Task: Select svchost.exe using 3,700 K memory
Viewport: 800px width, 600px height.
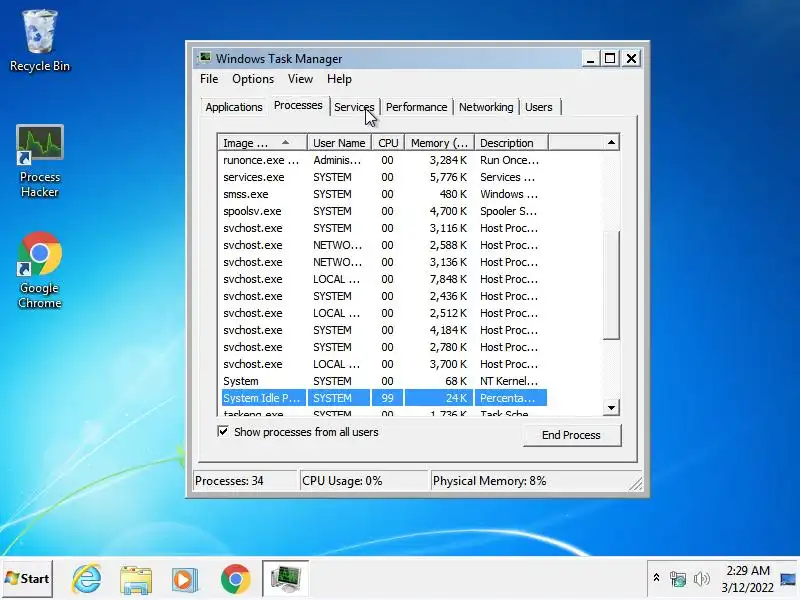Action: pyautogui.click(x=384, y=364)
